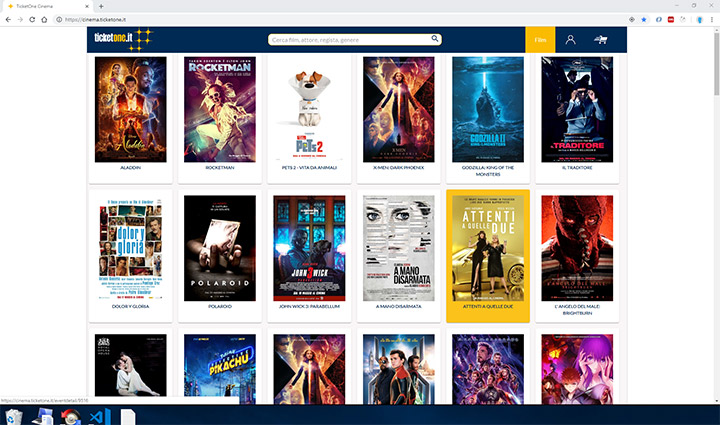The height and width of the screenshot is (425, 720).
Task: Click GODZILLA: KING OF THE MONSTERS title
Action: [488, 171]
